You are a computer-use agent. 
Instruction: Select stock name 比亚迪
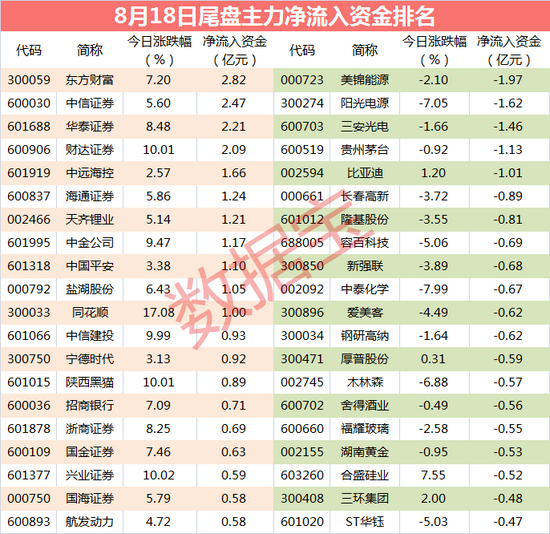[365, 173]
